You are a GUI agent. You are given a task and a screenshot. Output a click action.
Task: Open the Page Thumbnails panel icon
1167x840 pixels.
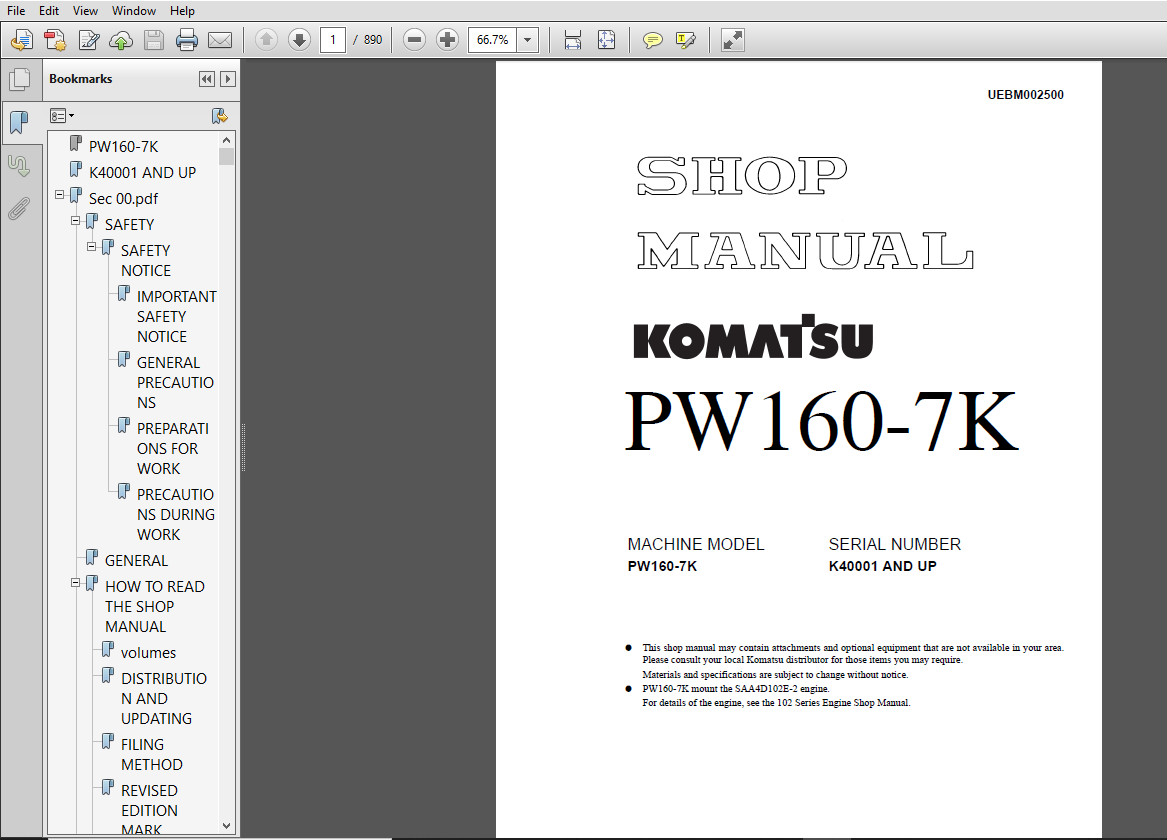[20, 79]
